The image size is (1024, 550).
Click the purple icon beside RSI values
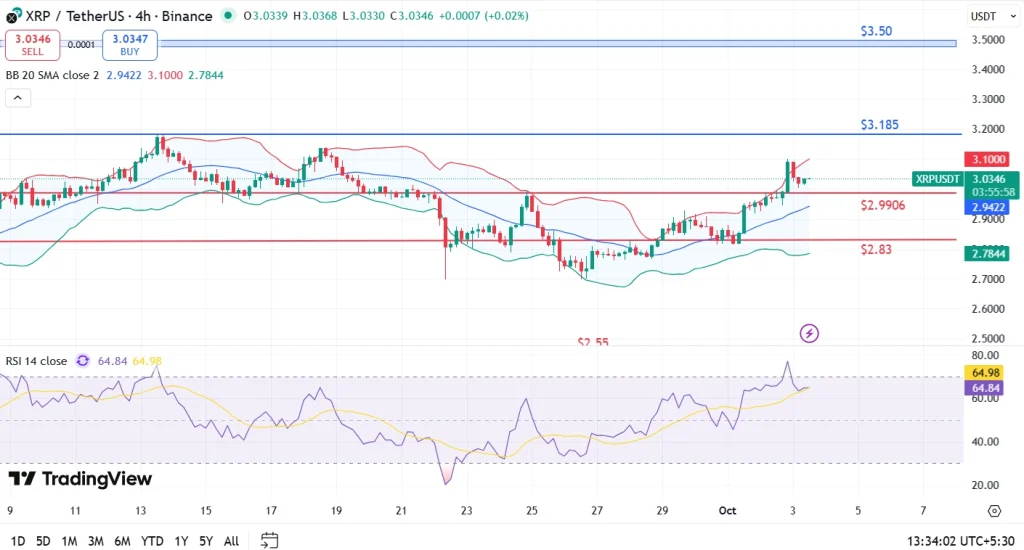coord(83,361)
